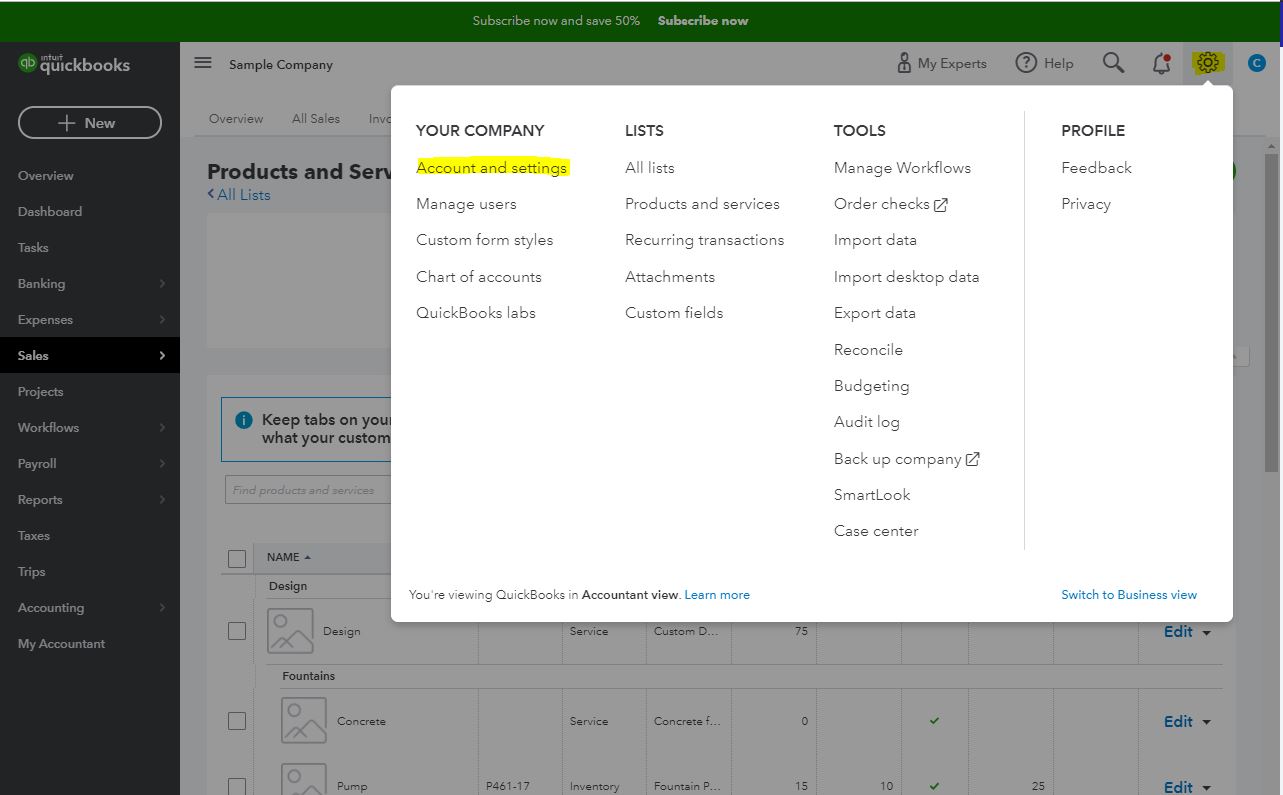Viewport: 1283px width, 795px height.
Task: Click the Learn more link
Action: (x=717, y=595)
